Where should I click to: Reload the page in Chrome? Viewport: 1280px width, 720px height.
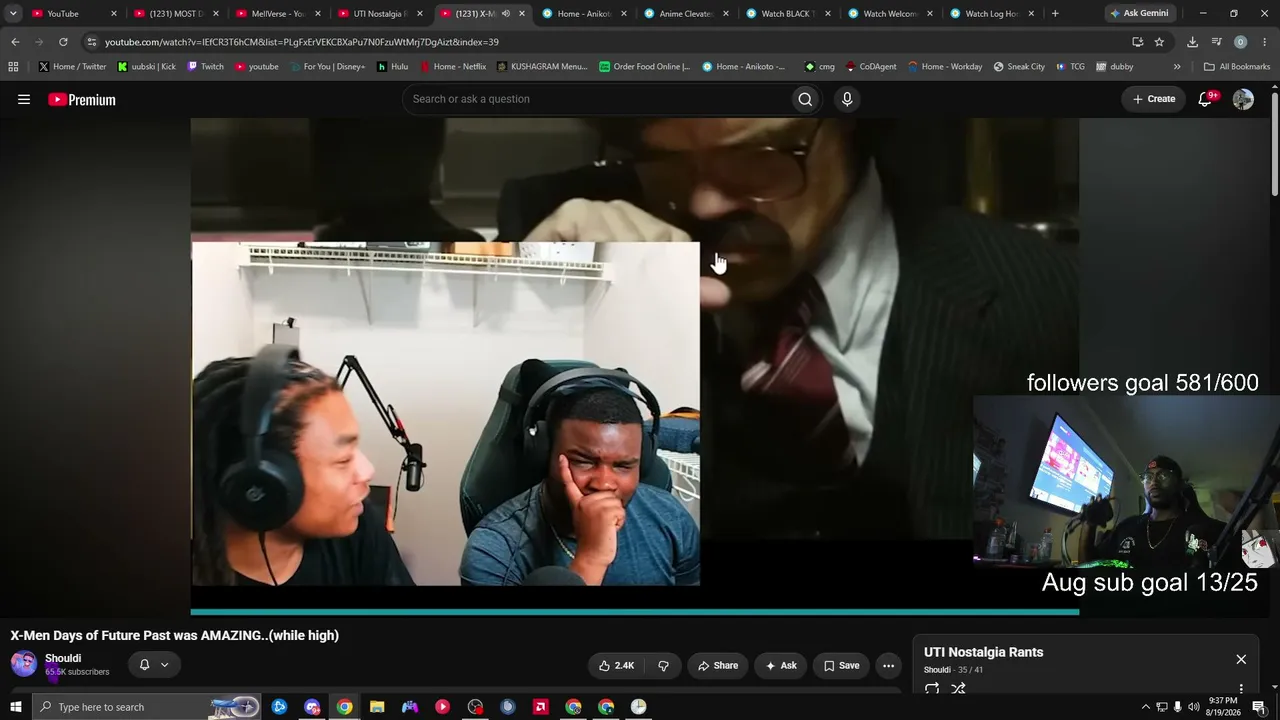tap(63, 42)
